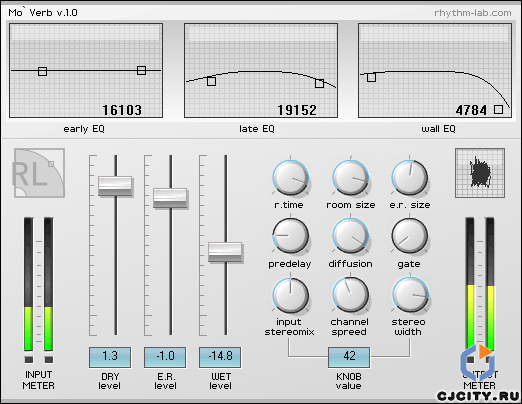This screenshot has width=522, height=404.
Task: Click the KNOB value box showing 42
Action: [x=349, y=357]
